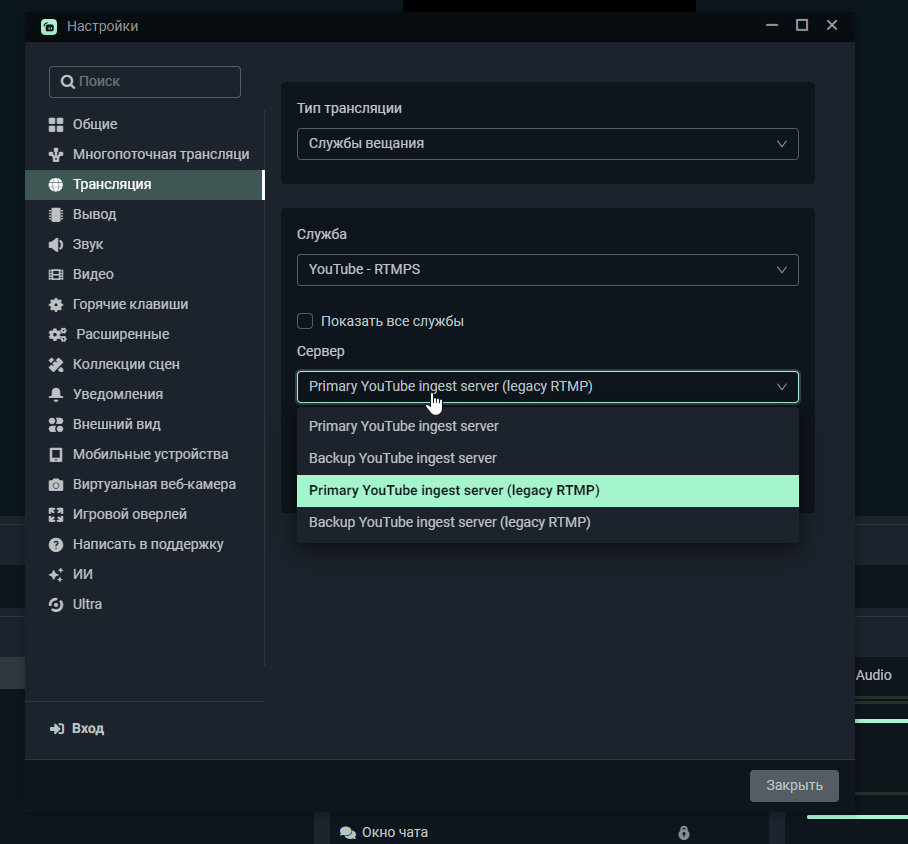Switch to the Видео settings section
This screenshot has height=844, width=908.
pyautogui.click(x=145, y=275)
